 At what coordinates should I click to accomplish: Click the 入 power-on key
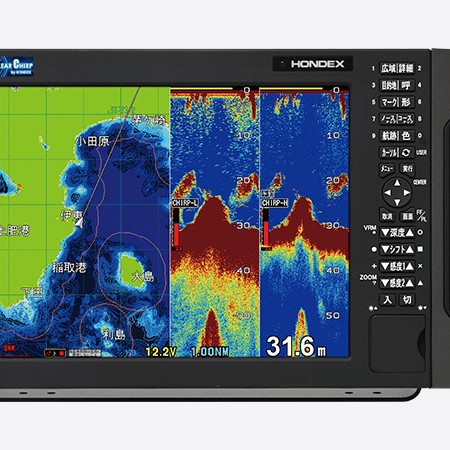click(x=387, y=300)
